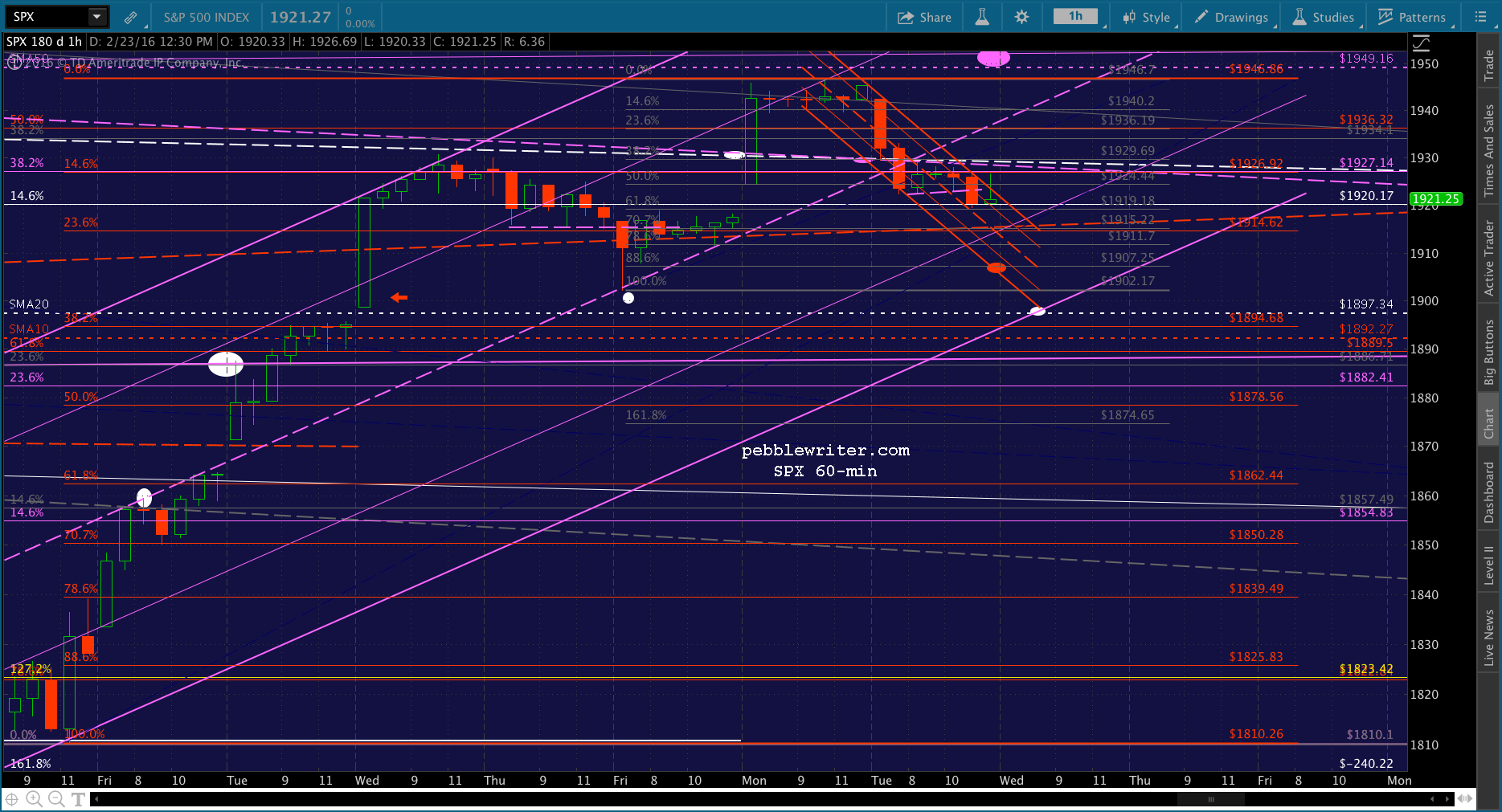
Task: Open chart settings gear icon
Action: [1021, 17]
